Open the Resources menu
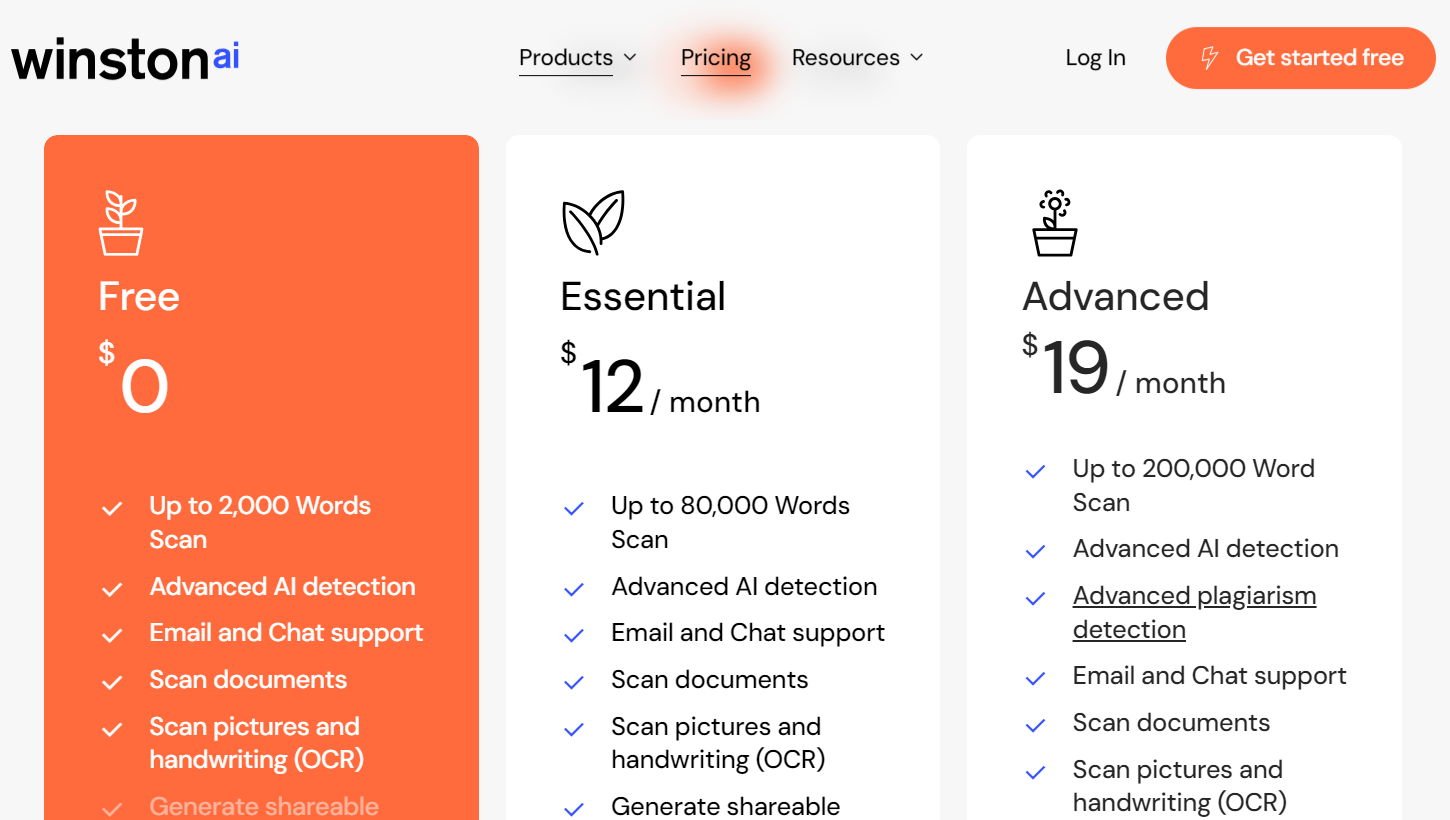This screenshot has height=820, width=1450. (x=846, y=58)
